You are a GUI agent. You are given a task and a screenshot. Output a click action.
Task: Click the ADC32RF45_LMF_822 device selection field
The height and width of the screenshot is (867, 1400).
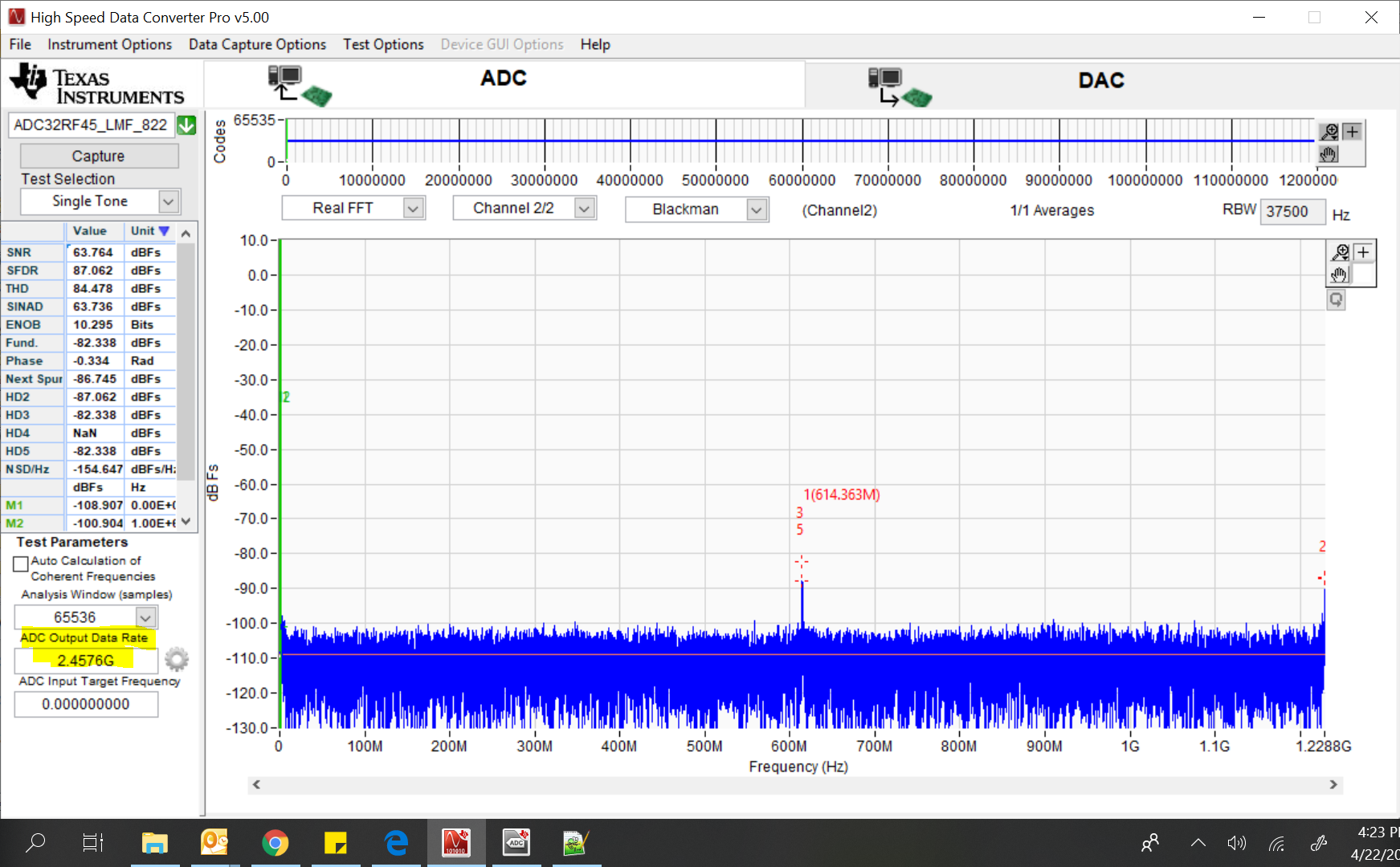click(92, 125)
